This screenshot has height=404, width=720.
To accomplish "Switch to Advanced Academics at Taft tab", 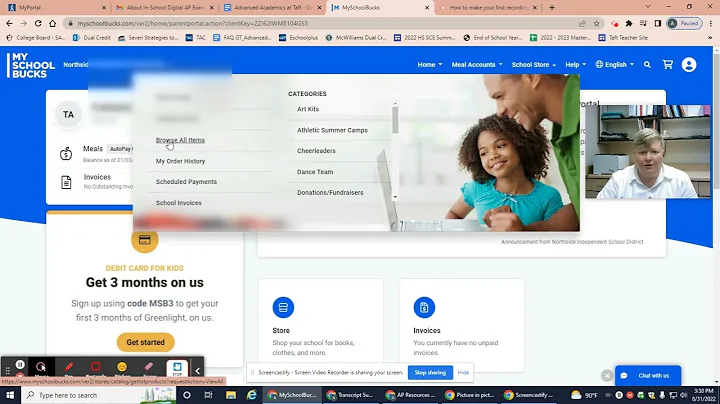I will [x=273, y=7].
